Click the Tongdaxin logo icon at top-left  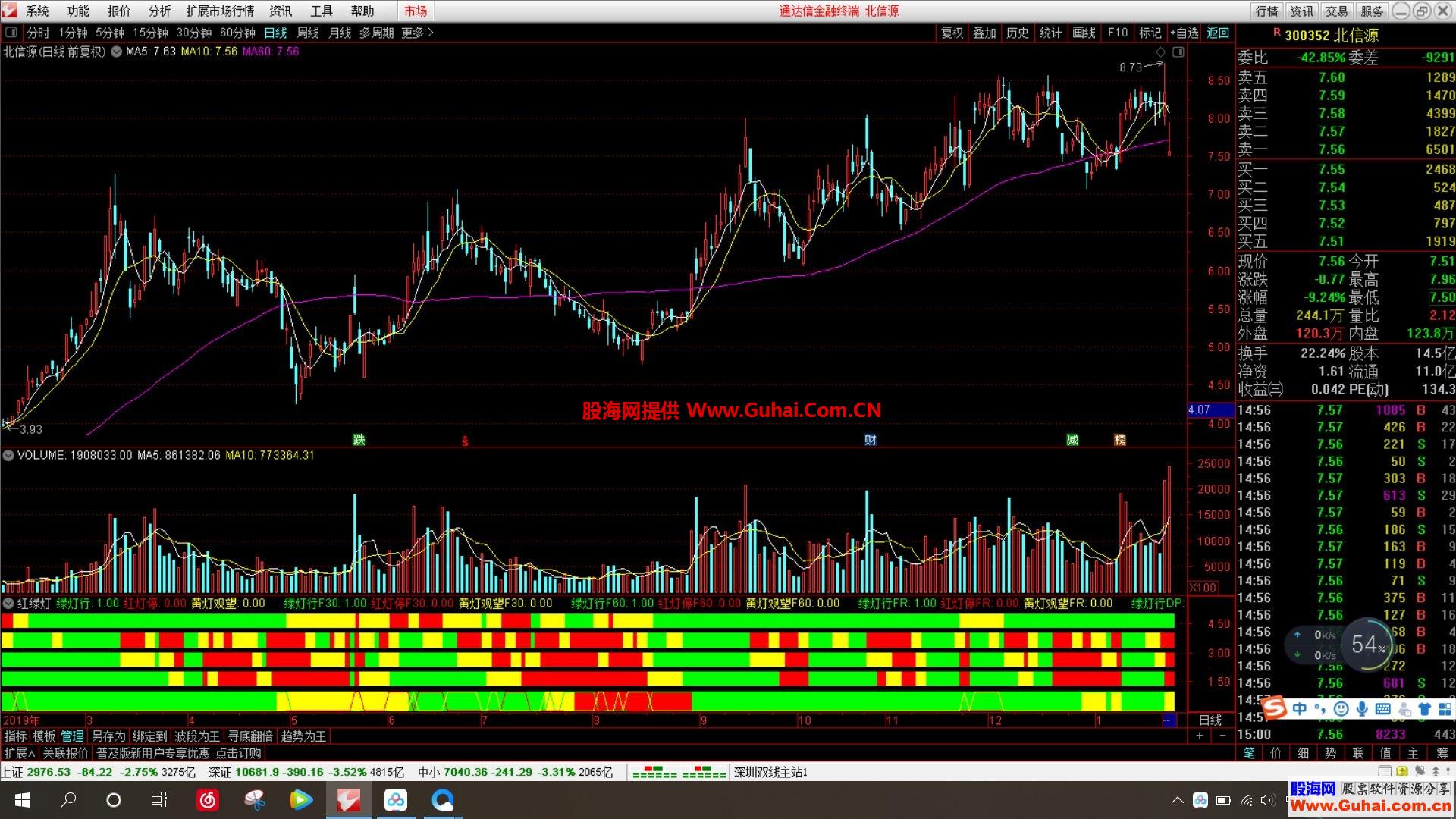point(9,11)
